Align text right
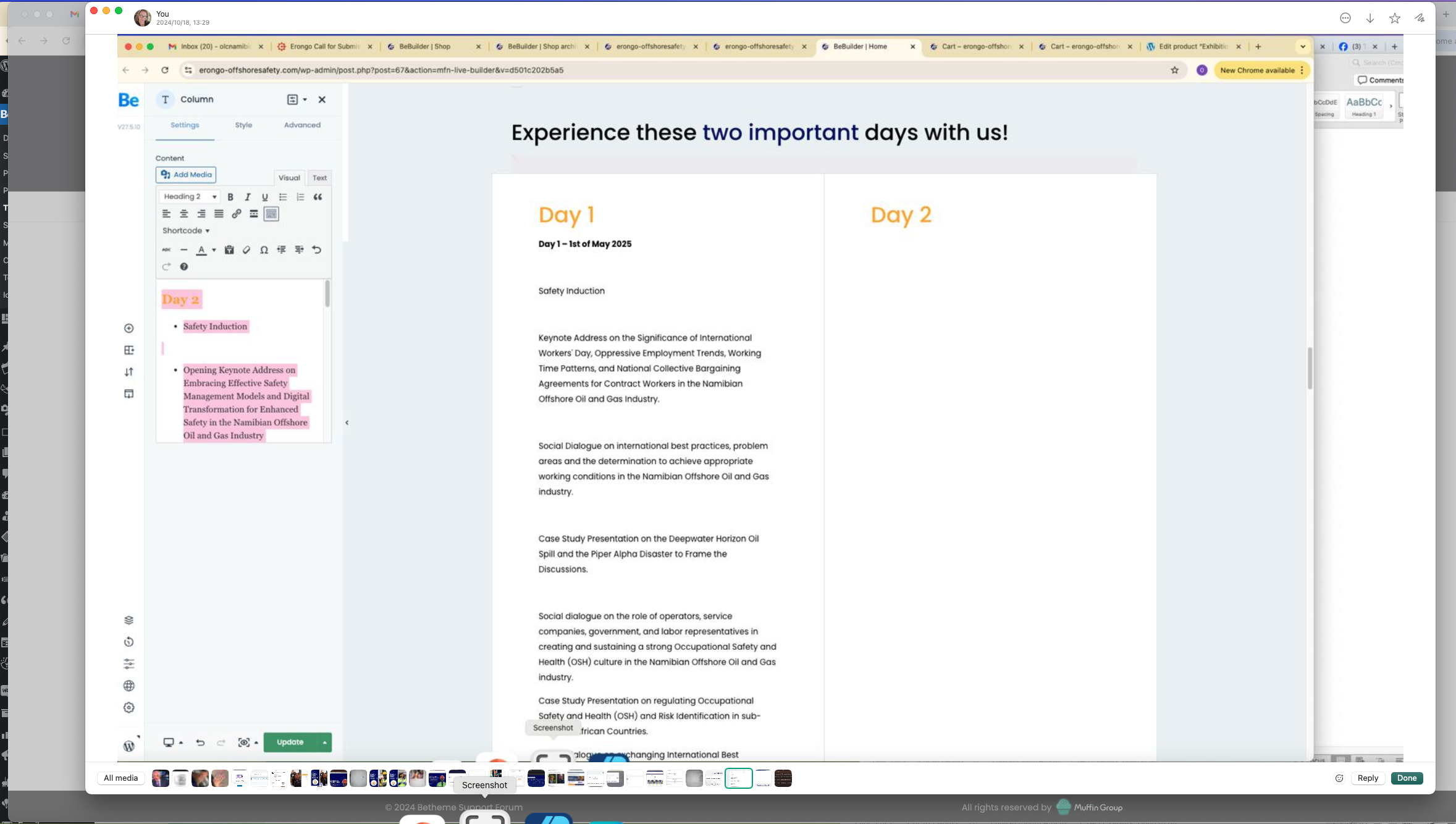The width and height of the screenshot is (1456, 824). click(201, 214)
